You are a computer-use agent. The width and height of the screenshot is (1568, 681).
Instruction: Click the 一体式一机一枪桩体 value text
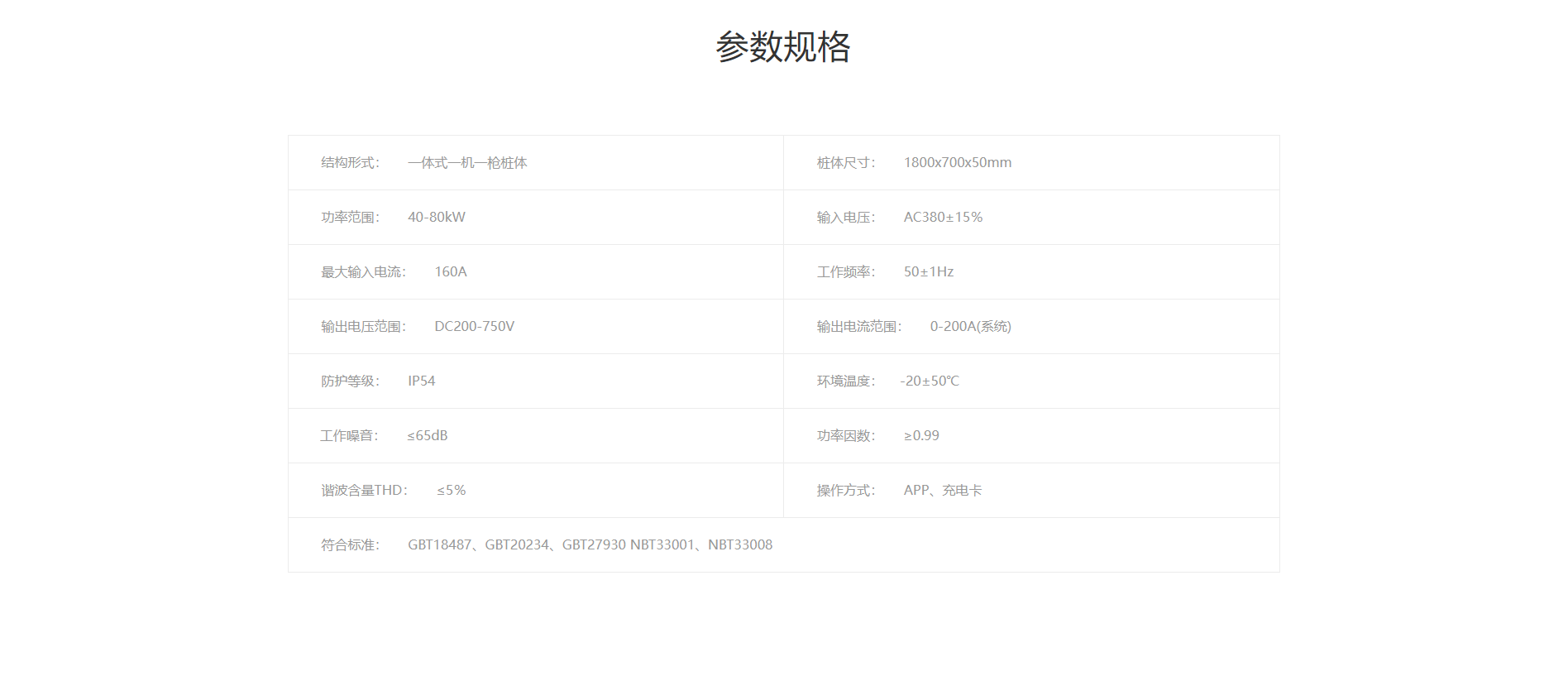click(467, 163)
